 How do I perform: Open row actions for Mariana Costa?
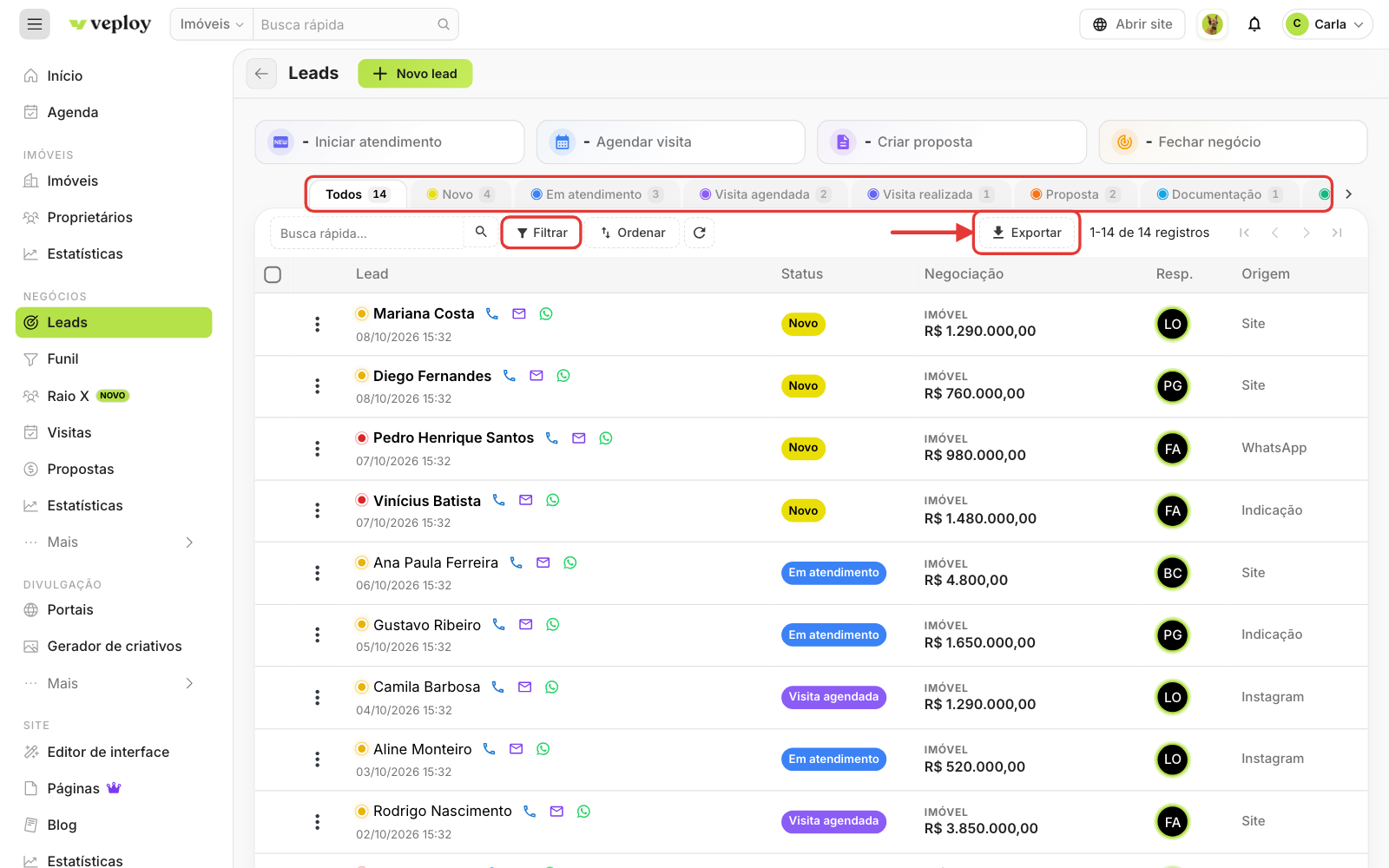click(318, 324)
